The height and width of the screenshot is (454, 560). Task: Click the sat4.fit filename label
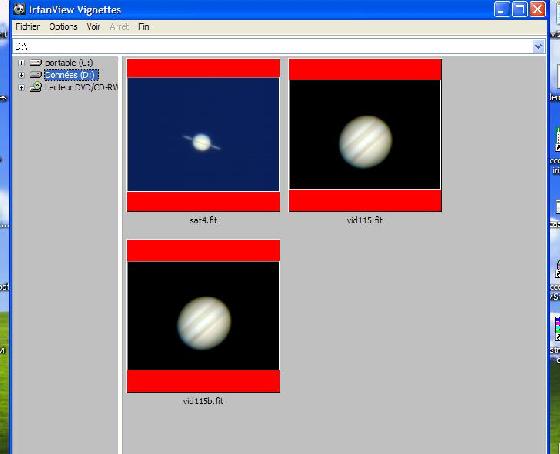[203, 220]
